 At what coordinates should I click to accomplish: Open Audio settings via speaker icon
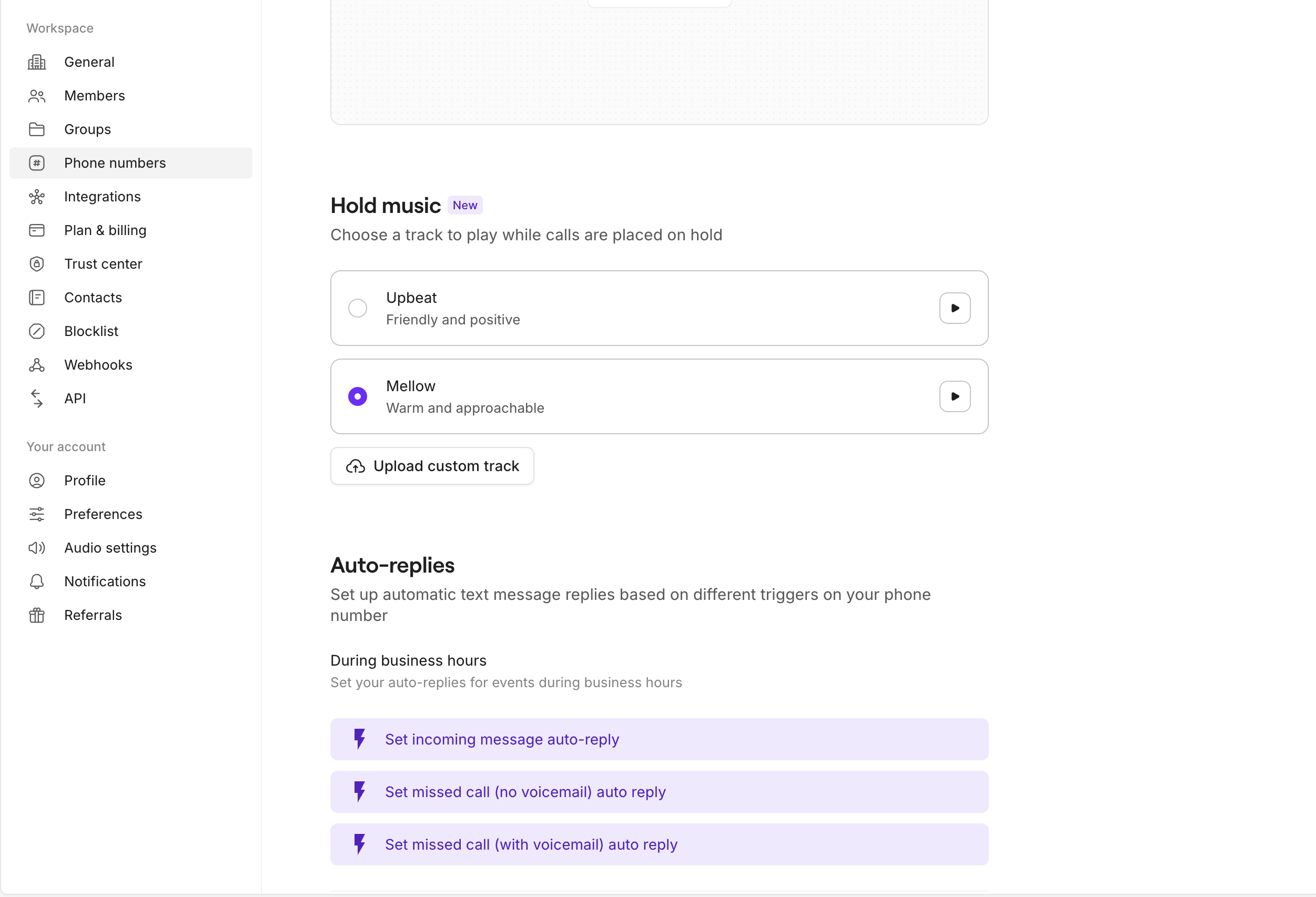[x=37, y=548]
